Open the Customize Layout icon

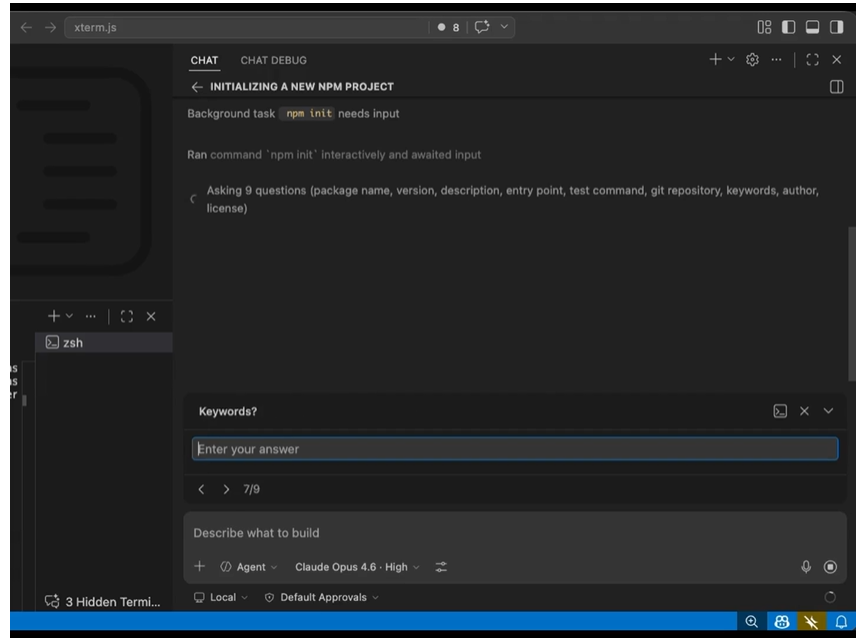pos(764,27)
